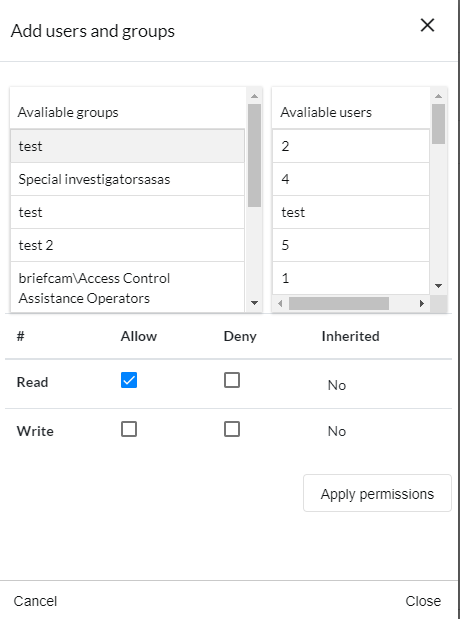This screenshot has height=619, width=462.
Task: Click the groups list scroll-down arrow
Action: [x=254, y=303]
